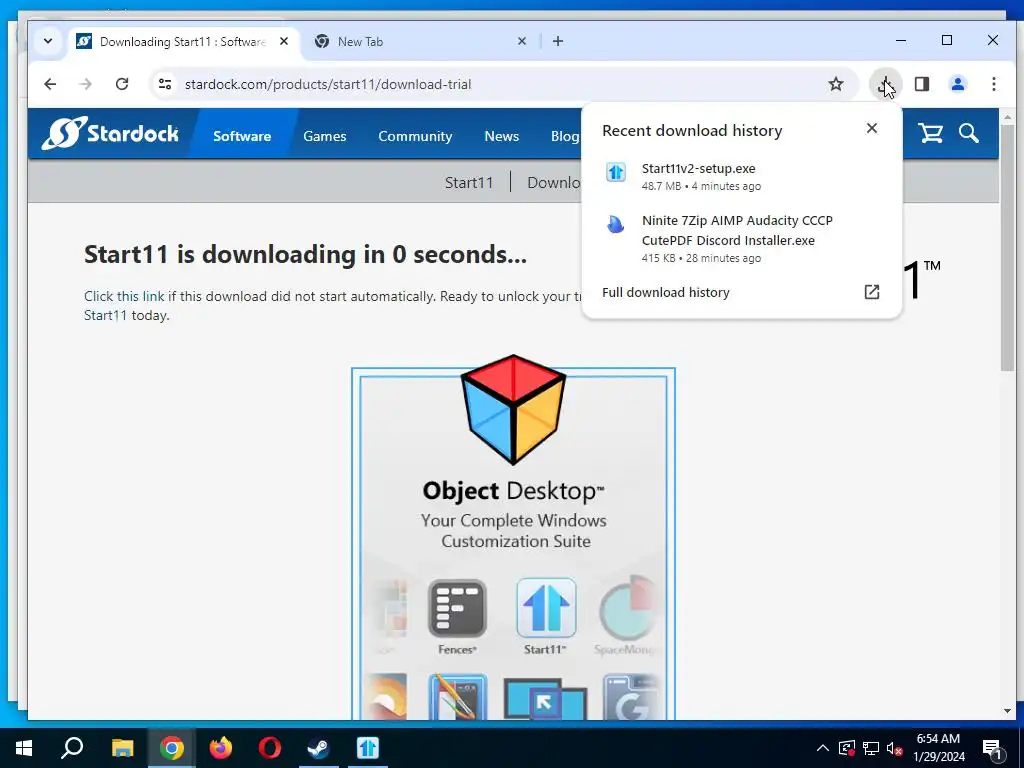
Task: Click the scrollbar down arrow
Action: 1006,711
